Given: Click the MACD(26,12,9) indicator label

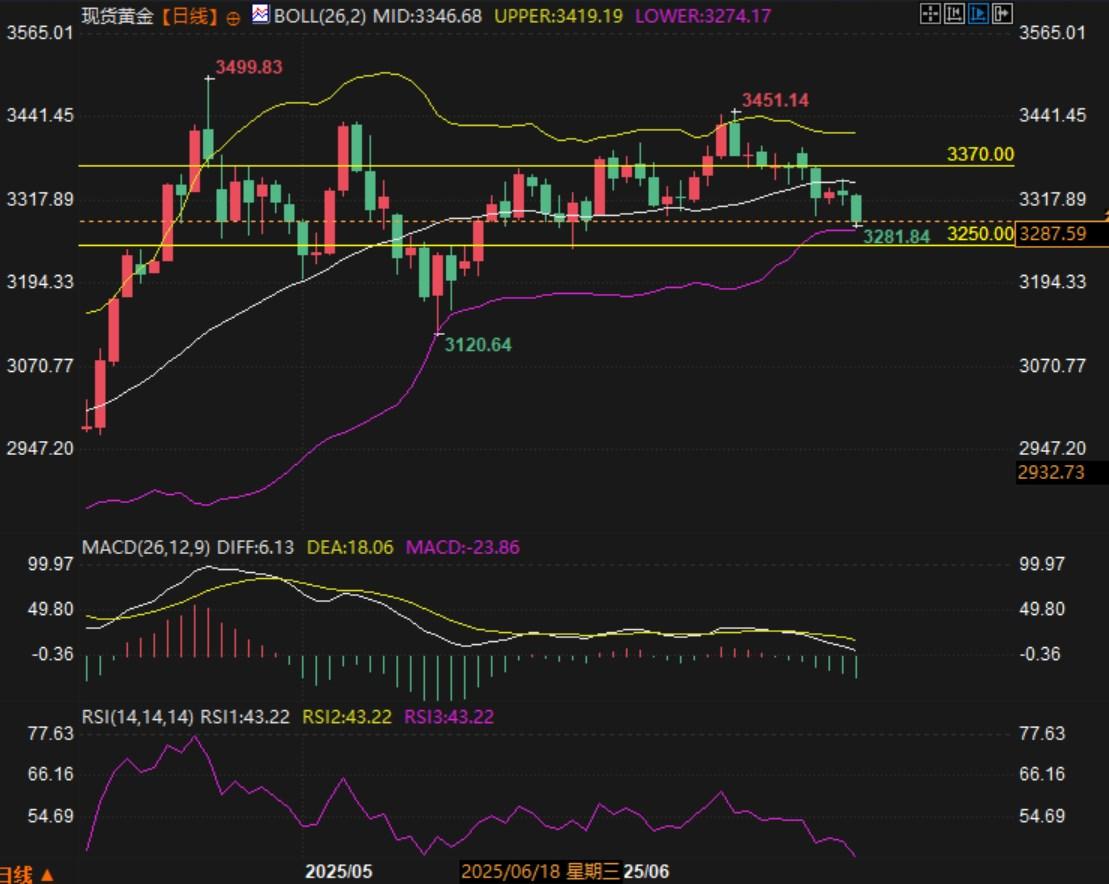Looking at the screenshot, I should [x=146, y=547].
